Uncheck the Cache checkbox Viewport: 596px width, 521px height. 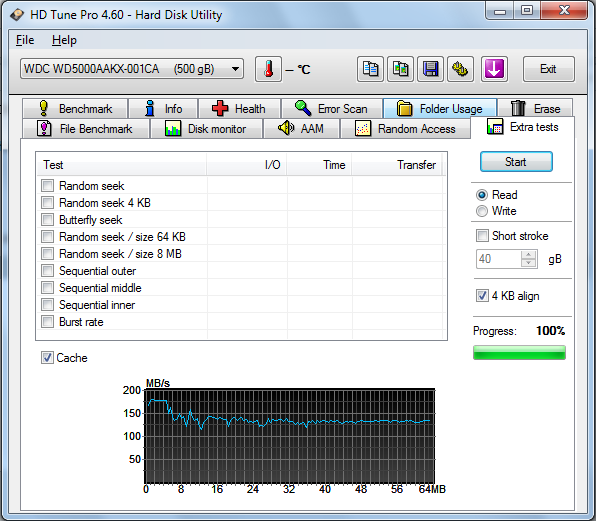[47, 358]
